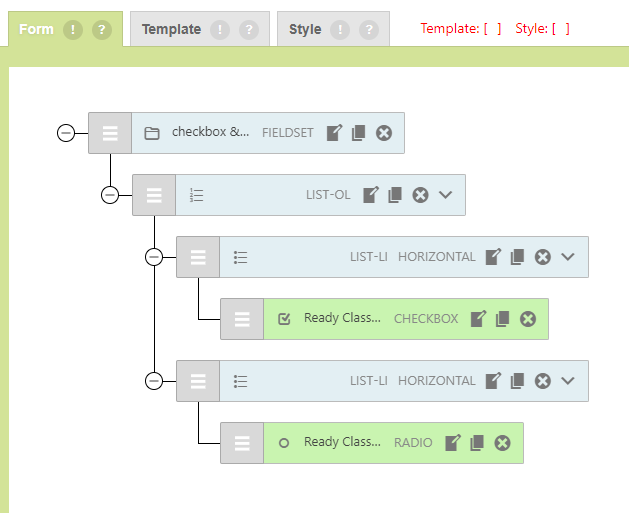Image resolution: width=629 pixels, height=513 pixels.
Task: Collapse the LIST-OL tree node
Action: [x=110, y=195]
